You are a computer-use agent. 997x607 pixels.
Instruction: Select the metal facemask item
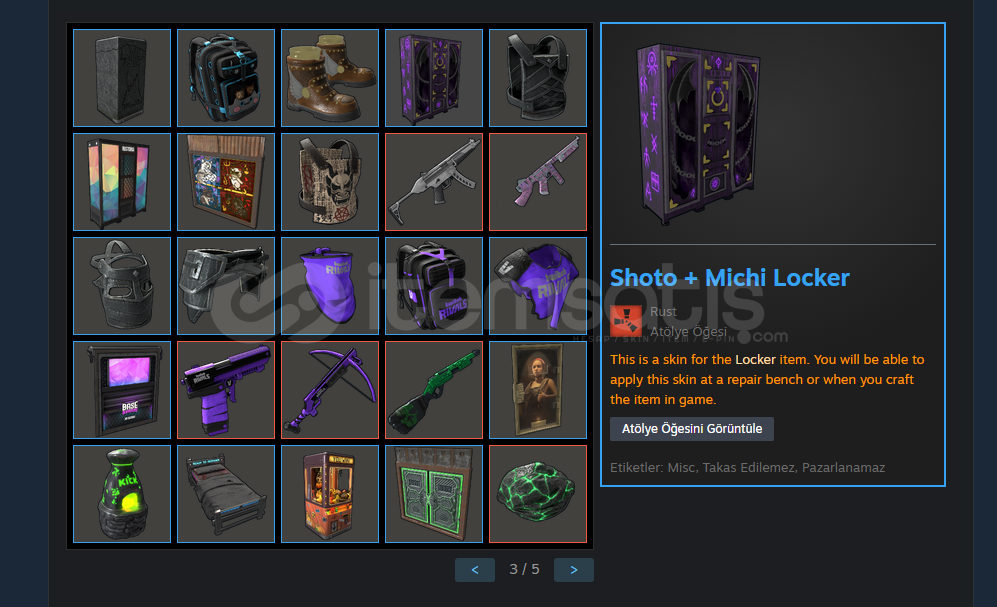point(122,286)
